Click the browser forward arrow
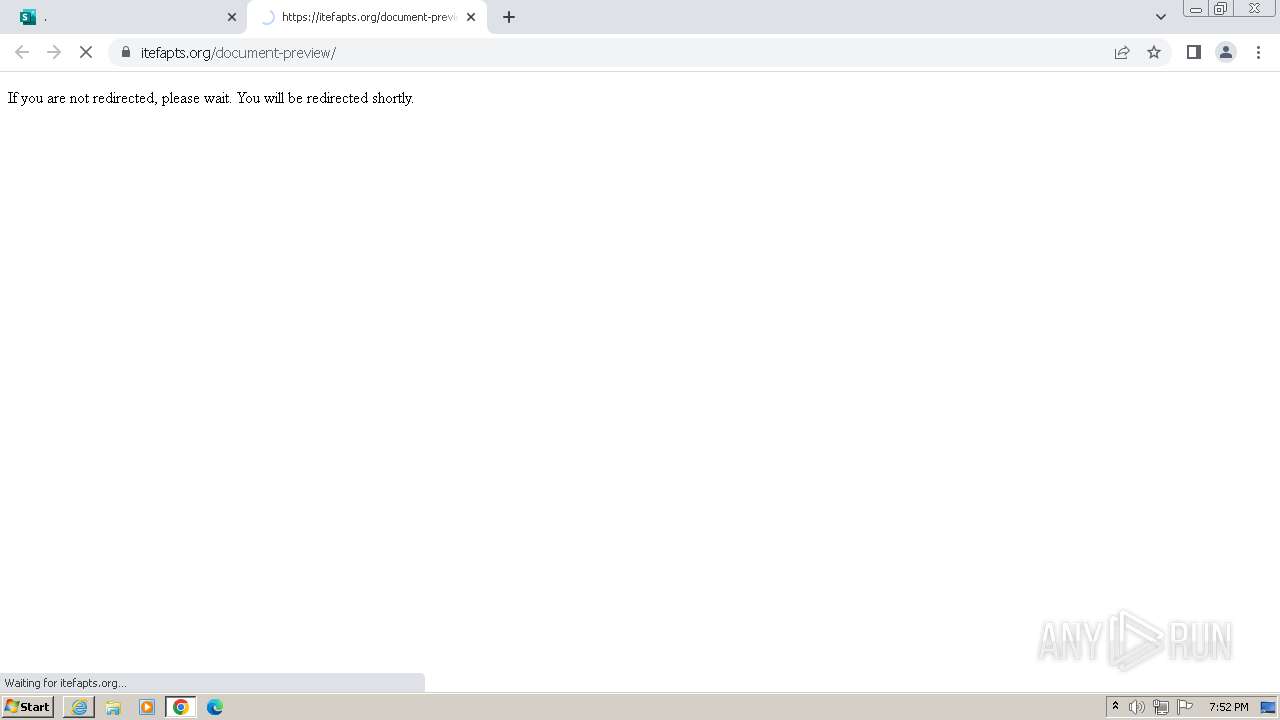Screen dimensions: 1280x720 (x=54, y=52)
